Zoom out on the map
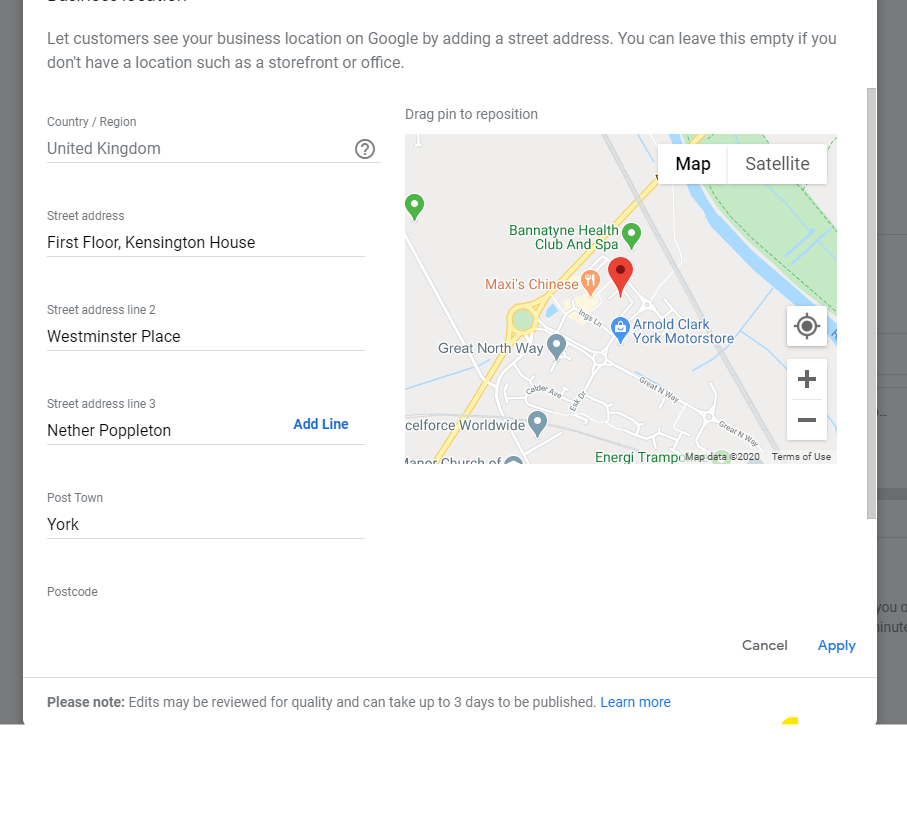 pyautogui.click(x=806, y=420)
